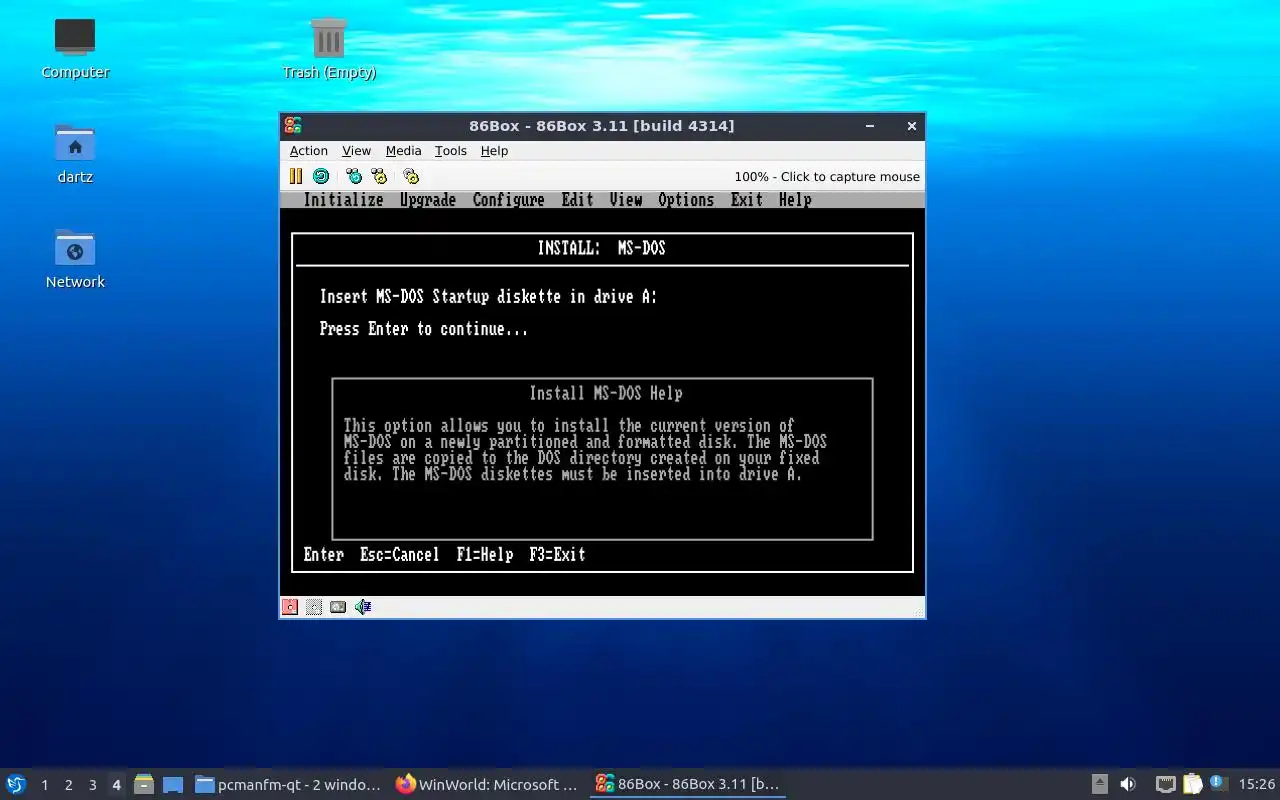The image size is (1280, 800).
Task: Select Help in the DOS menu bar
Action: [795, 200]
